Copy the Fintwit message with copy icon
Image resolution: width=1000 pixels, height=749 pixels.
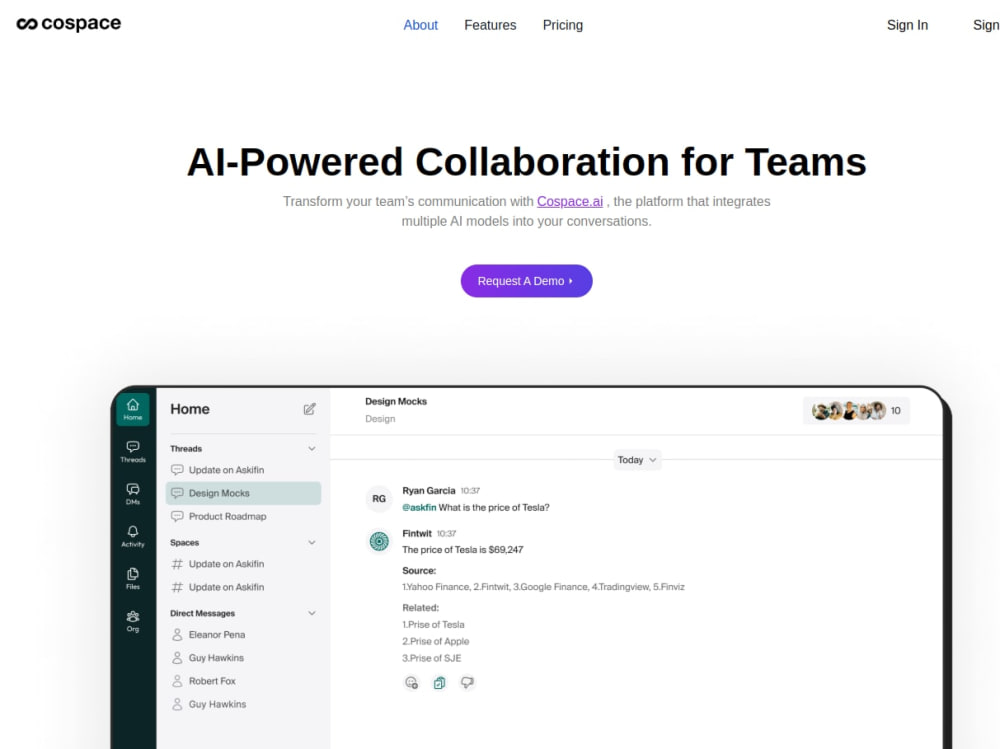[x=439, y=683]
